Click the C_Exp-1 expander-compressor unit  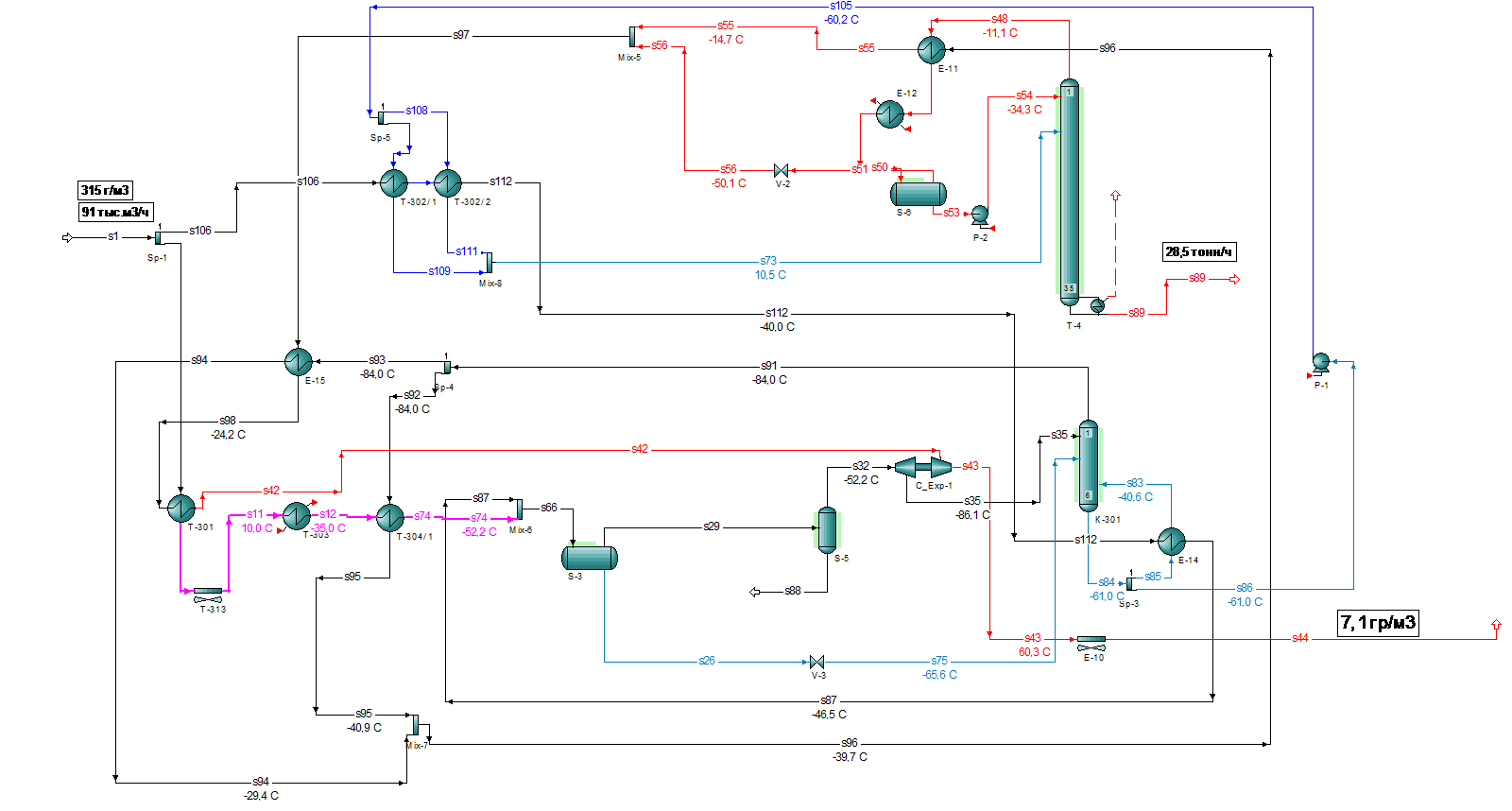tap(923, 467)
